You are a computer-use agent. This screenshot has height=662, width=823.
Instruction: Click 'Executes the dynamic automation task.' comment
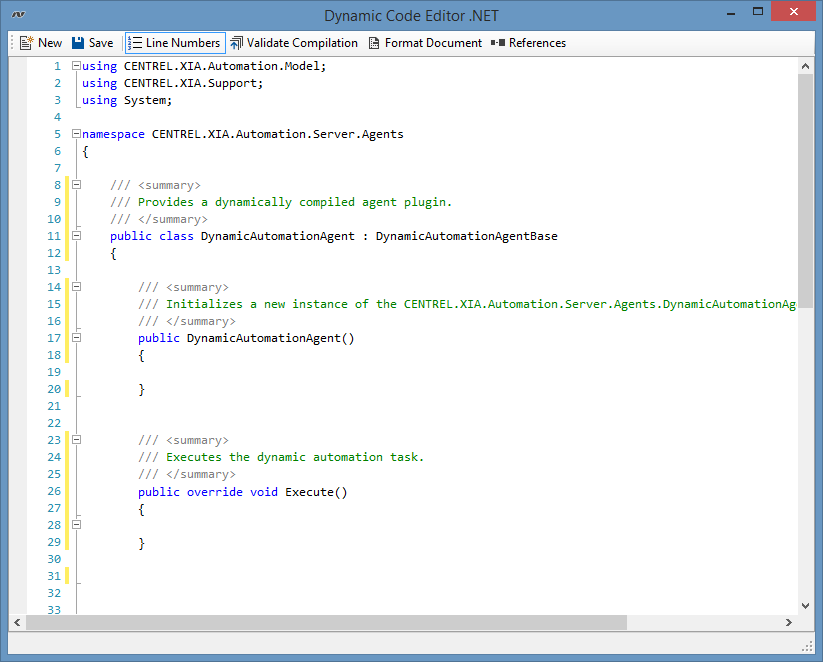click(294, 457)
